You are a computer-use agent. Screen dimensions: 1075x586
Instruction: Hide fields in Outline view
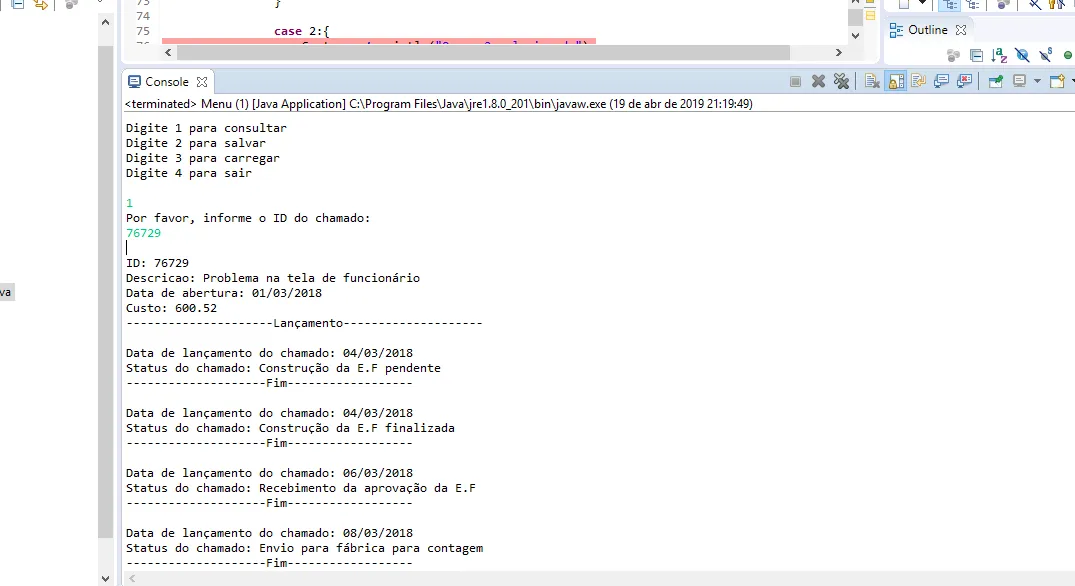[x=1022, y=55]
